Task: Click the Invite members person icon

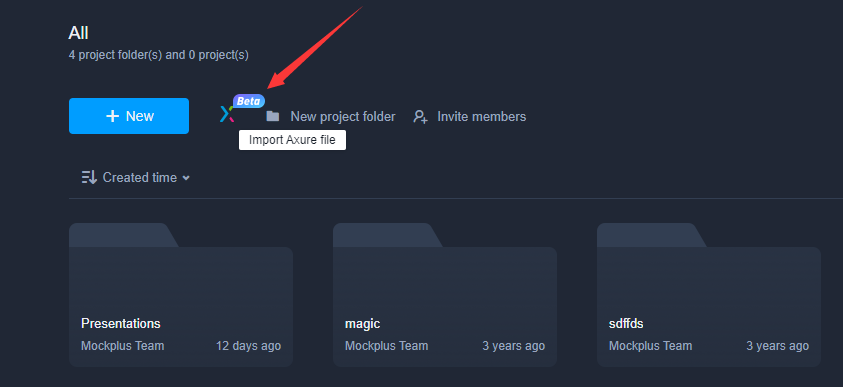Action: [420, 117]
